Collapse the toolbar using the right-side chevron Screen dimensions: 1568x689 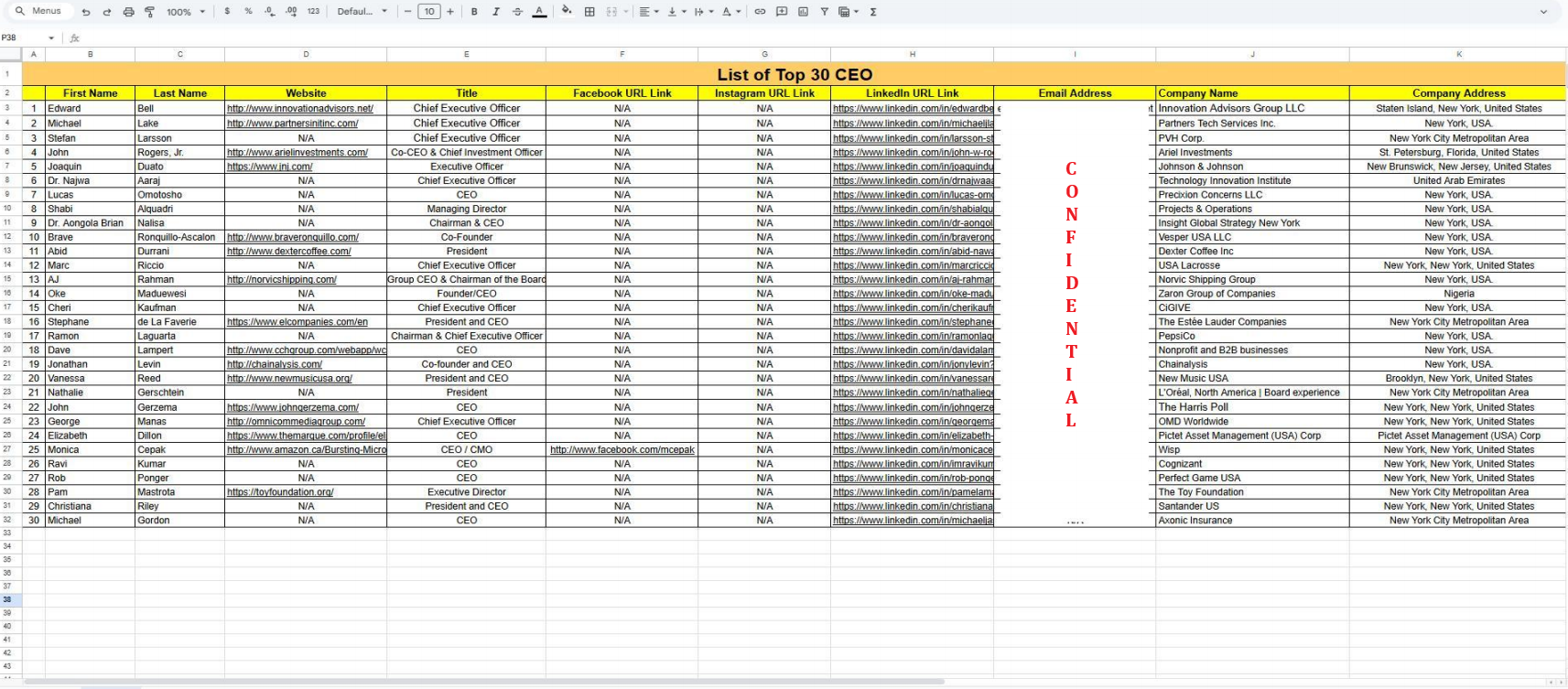point(1543,12)
